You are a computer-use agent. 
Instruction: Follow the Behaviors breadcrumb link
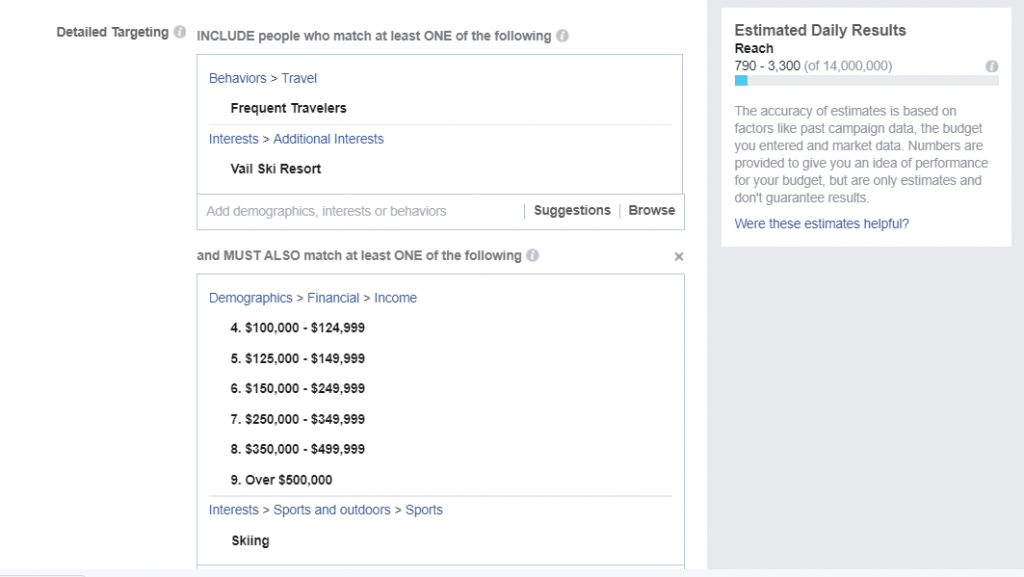click(x=238, y=78)
